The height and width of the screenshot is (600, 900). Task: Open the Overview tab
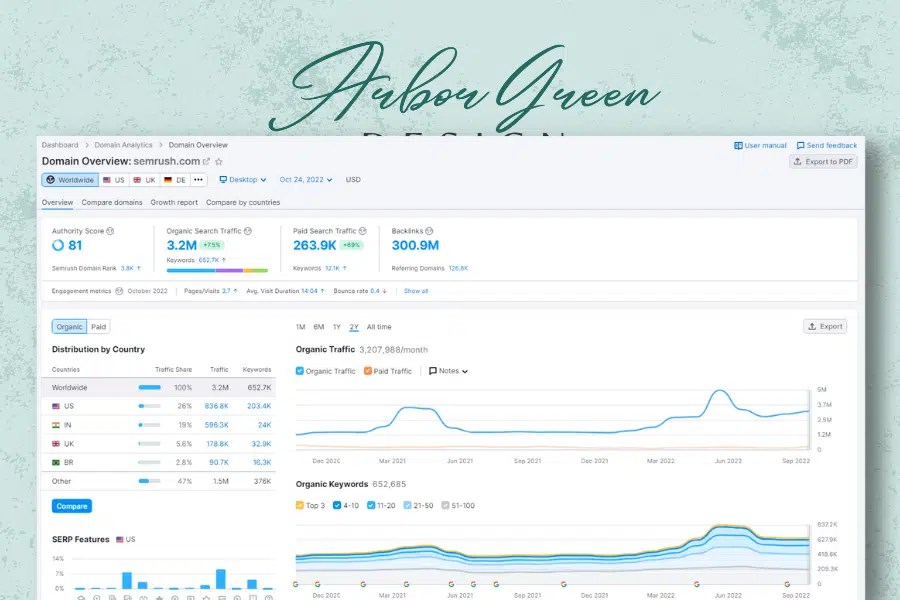pos(57,203)
